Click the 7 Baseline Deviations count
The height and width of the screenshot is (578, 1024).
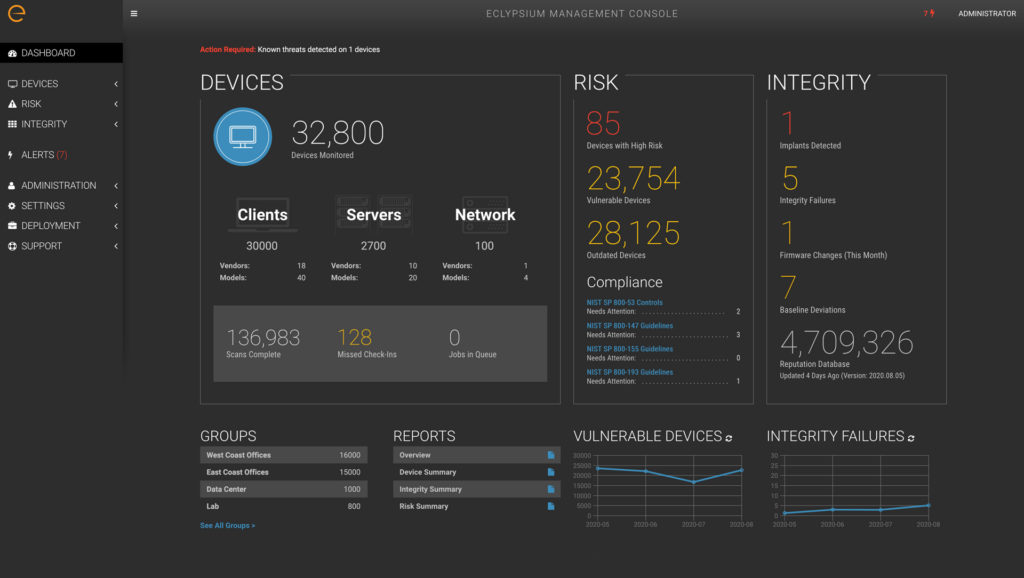(x=788, y=287)
